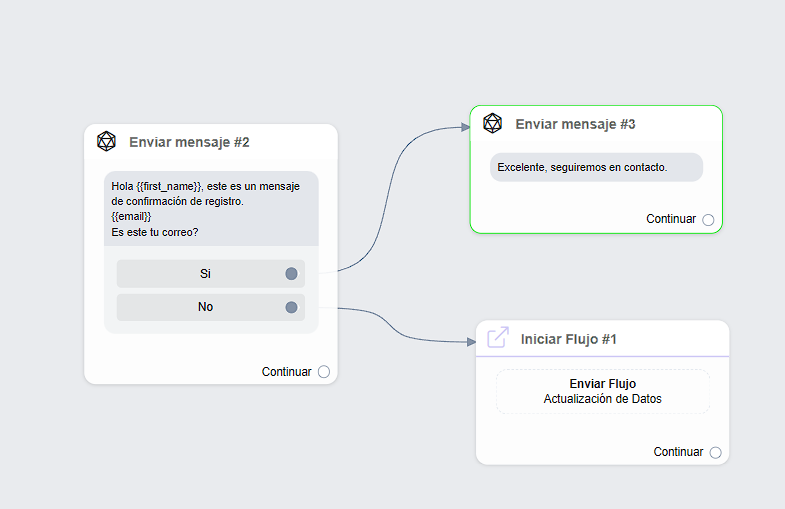Select the Continuar output circle on Enviar mensaje #2

(x=323, y=372)
